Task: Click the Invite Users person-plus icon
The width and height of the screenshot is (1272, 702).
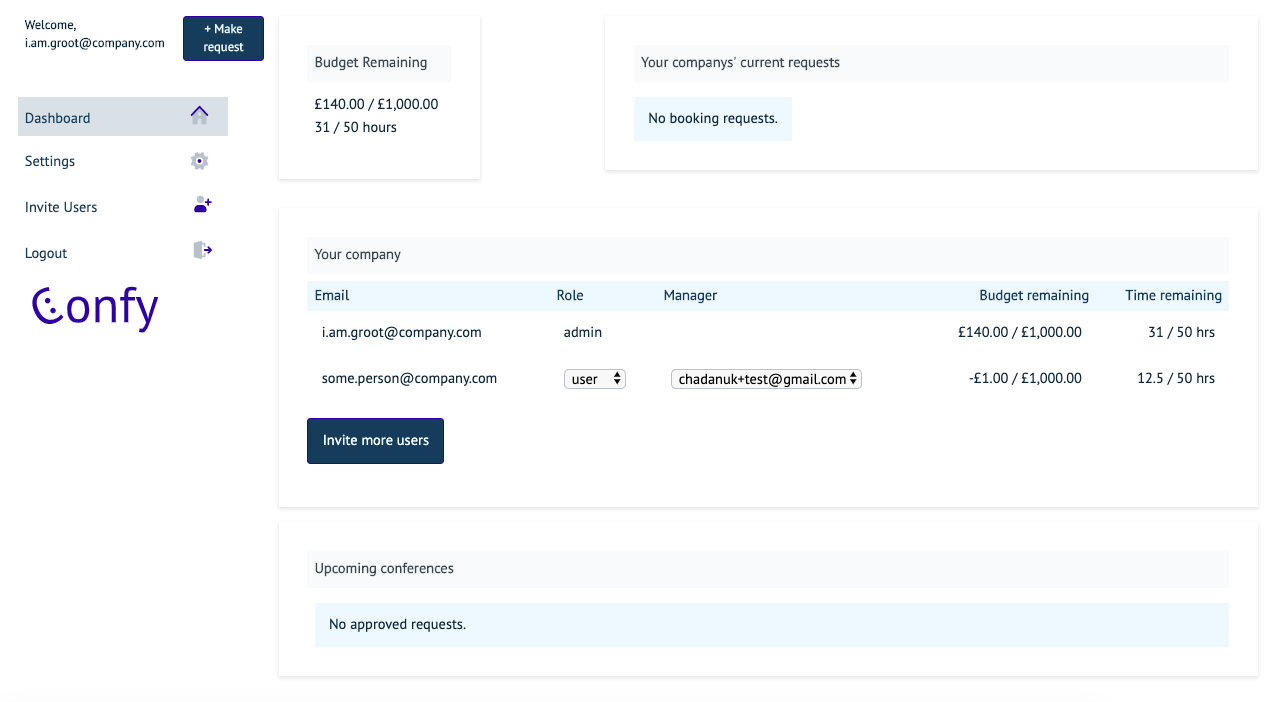Action: [202, 204]
